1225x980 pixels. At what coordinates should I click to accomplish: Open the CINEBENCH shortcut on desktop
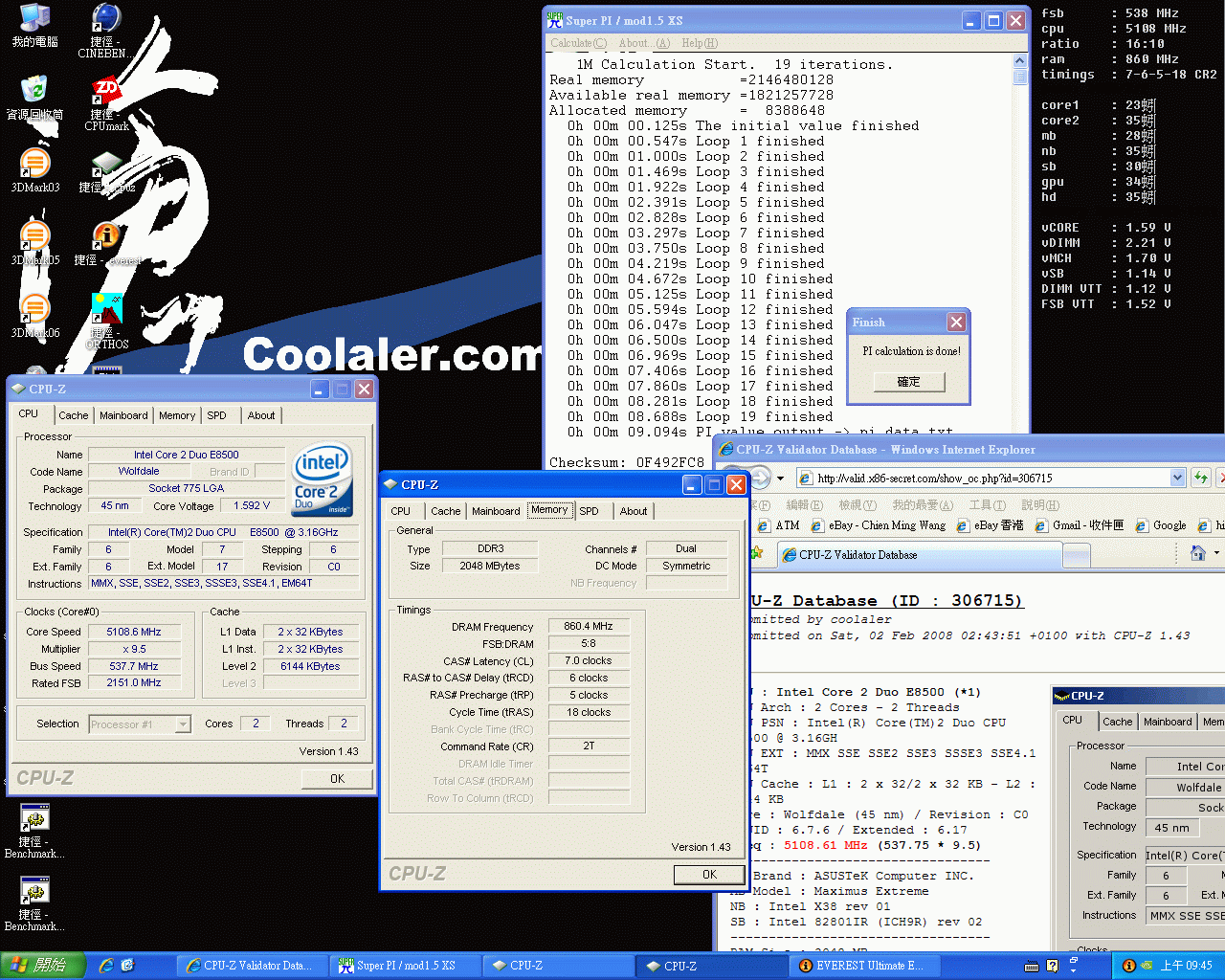click(x=105, y=31)
